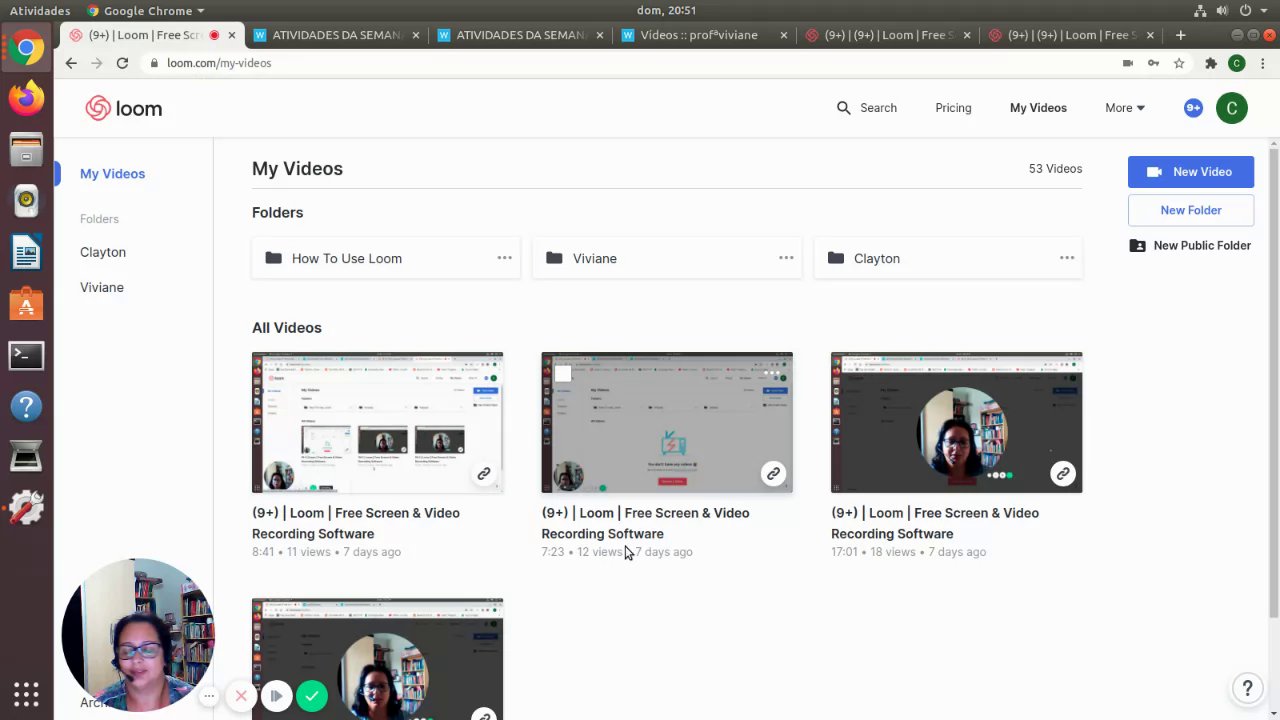Reload the current page

pos(122,63)
